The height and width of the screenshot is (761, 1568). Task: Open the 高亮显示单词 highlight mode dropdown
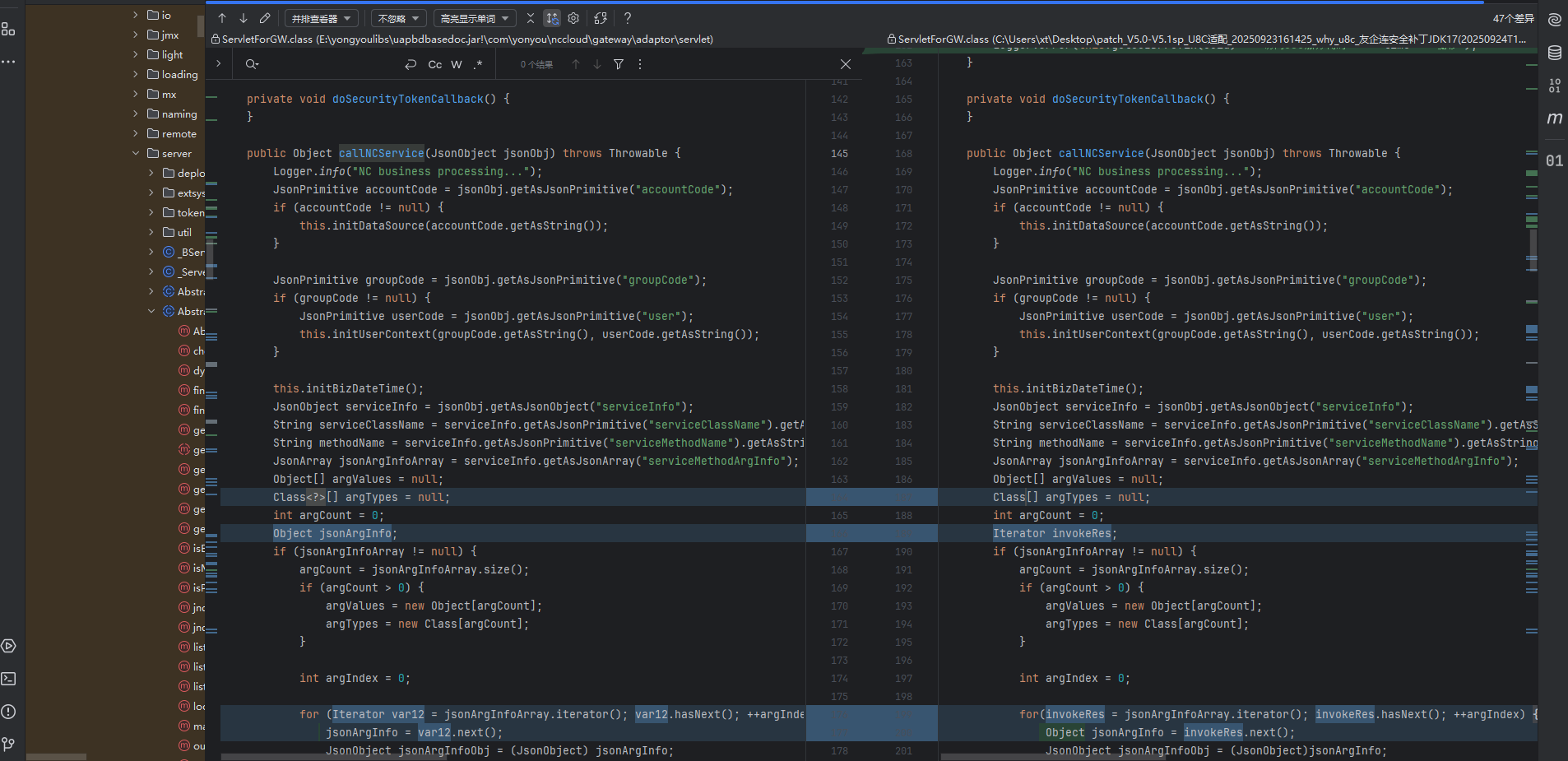[x=475, y=18]
